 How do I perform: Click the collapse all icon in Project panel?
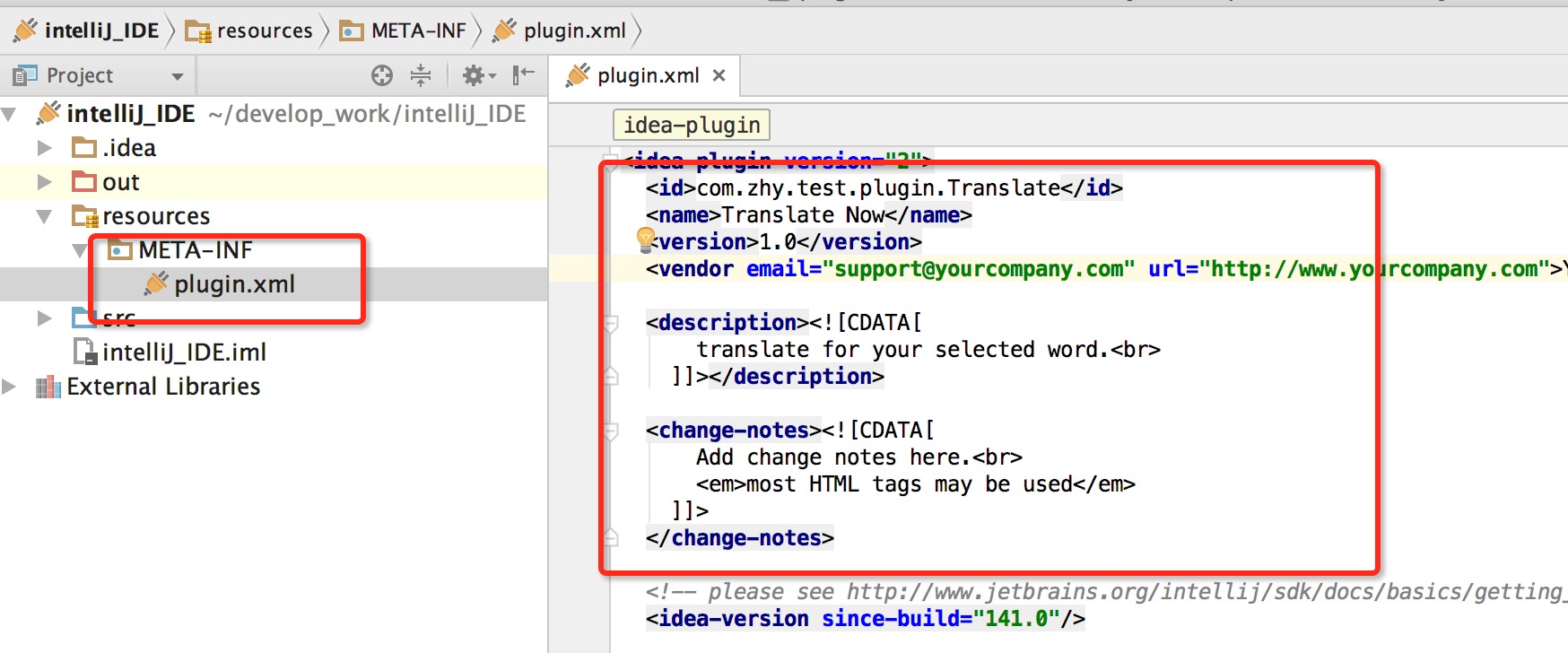[x=420, y=75]
